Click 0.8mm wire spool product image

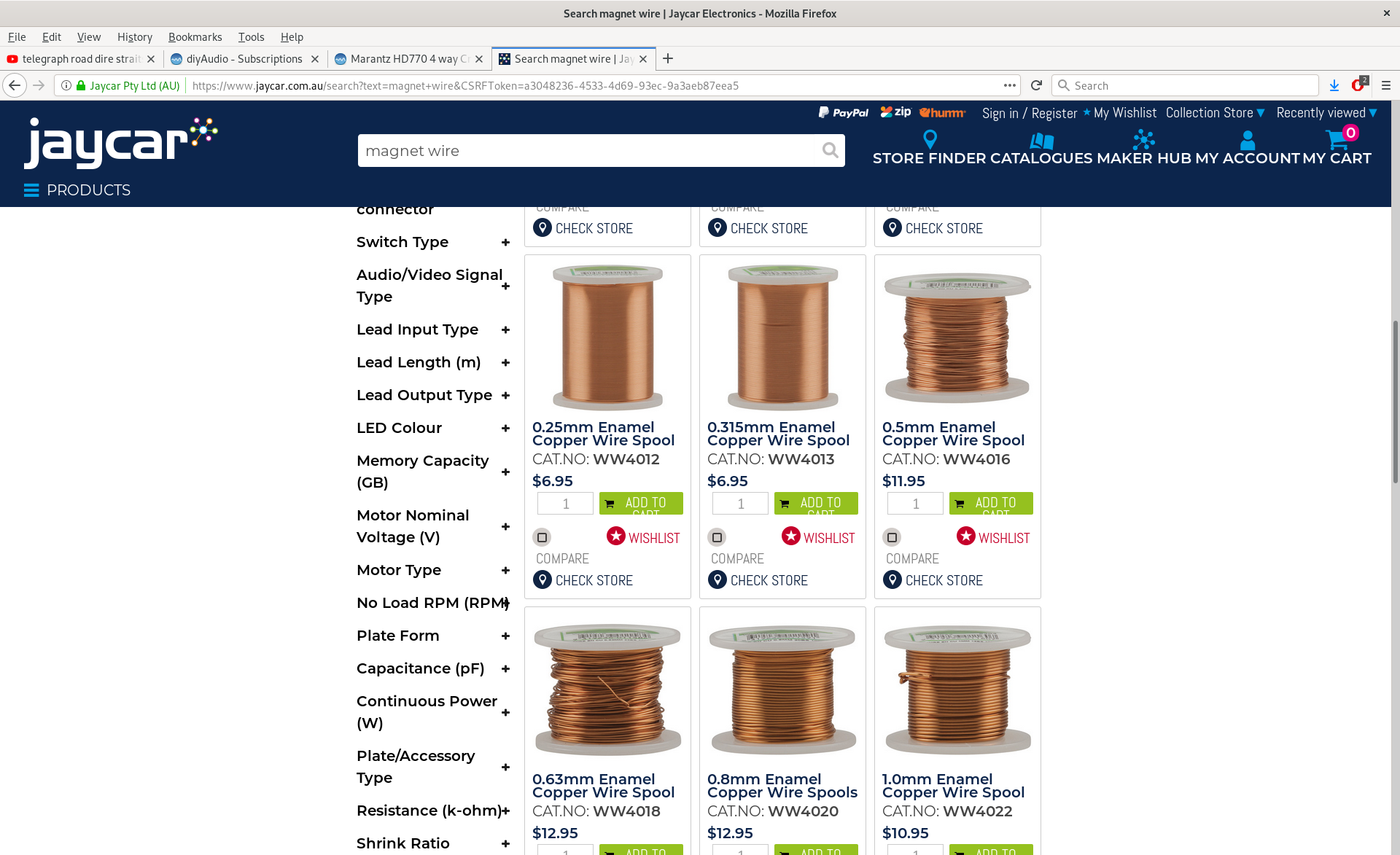pos(782,689)
